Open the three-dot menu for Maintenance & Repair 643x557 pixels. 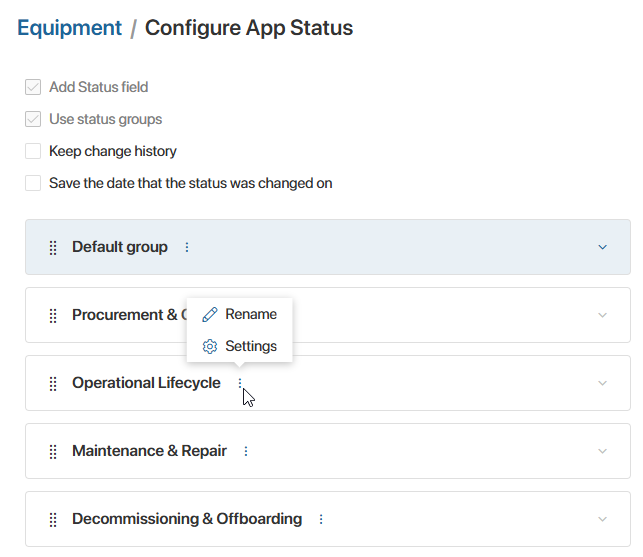[x=246, y=451]
